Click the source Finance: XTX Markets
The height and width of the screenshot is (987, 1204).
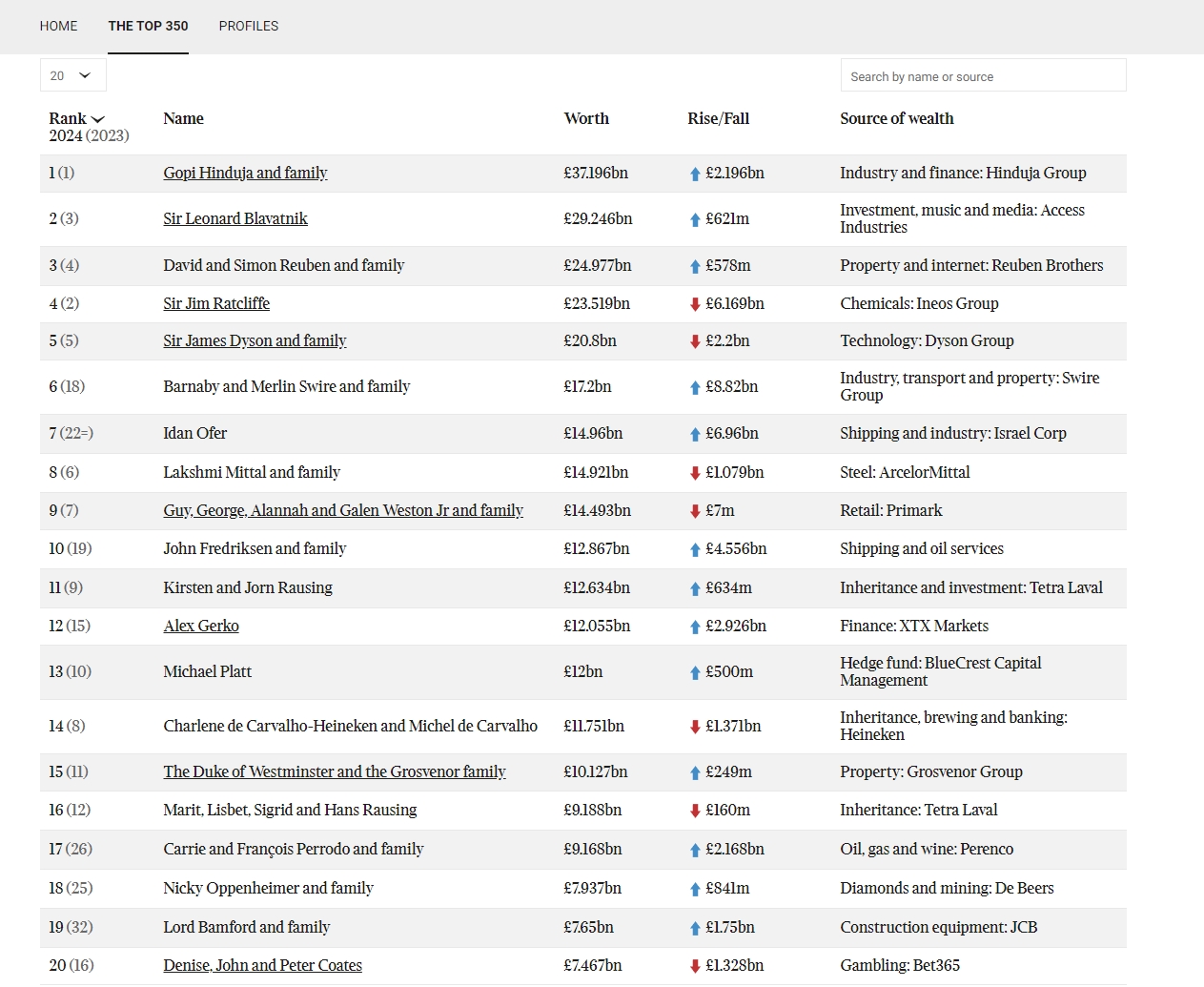tap(914, 626)
